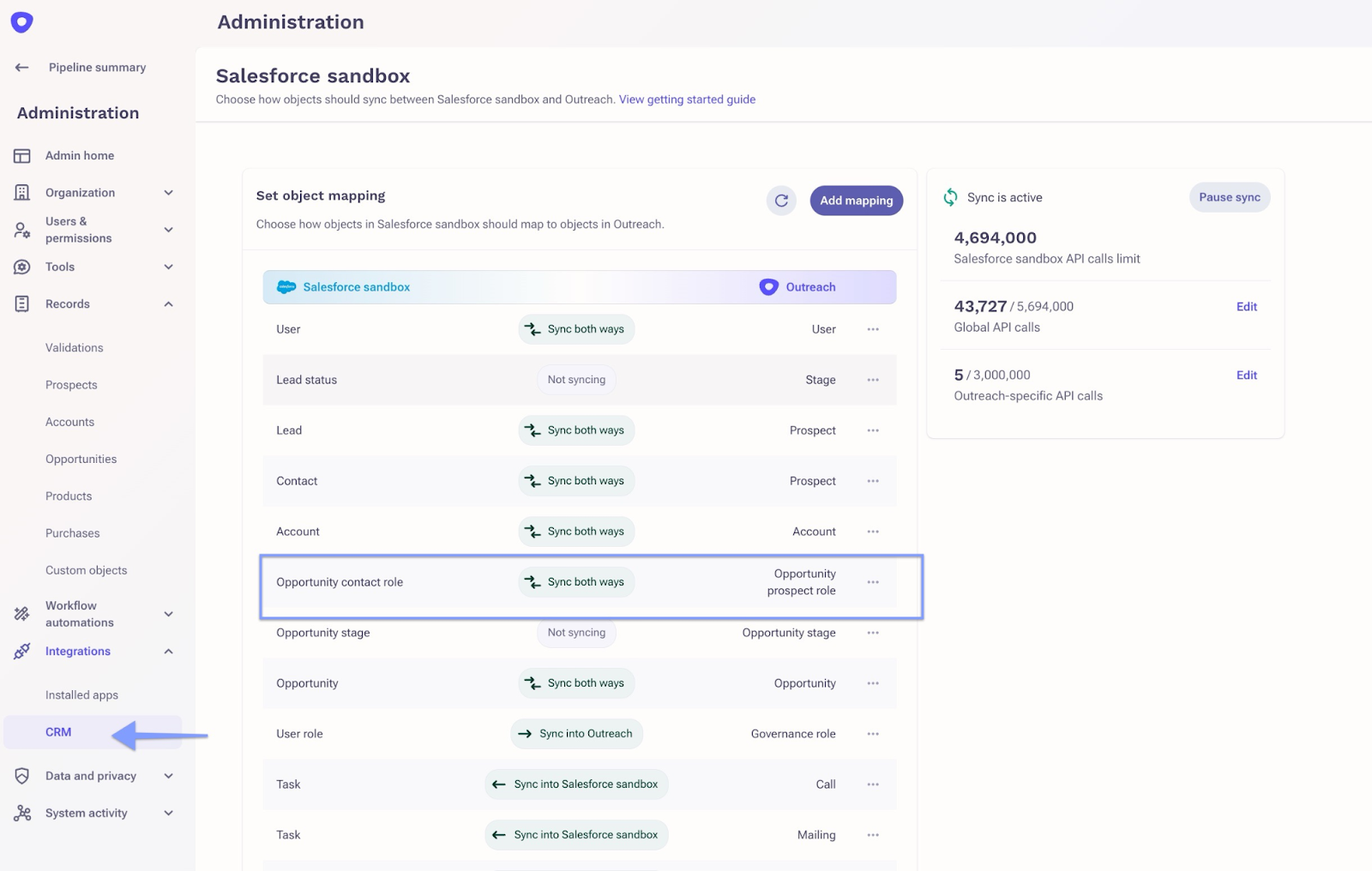Click Not syncing badge on Opportunity stage row
Viewport: 1372px width, 871px height.
(x=576, y=633)
